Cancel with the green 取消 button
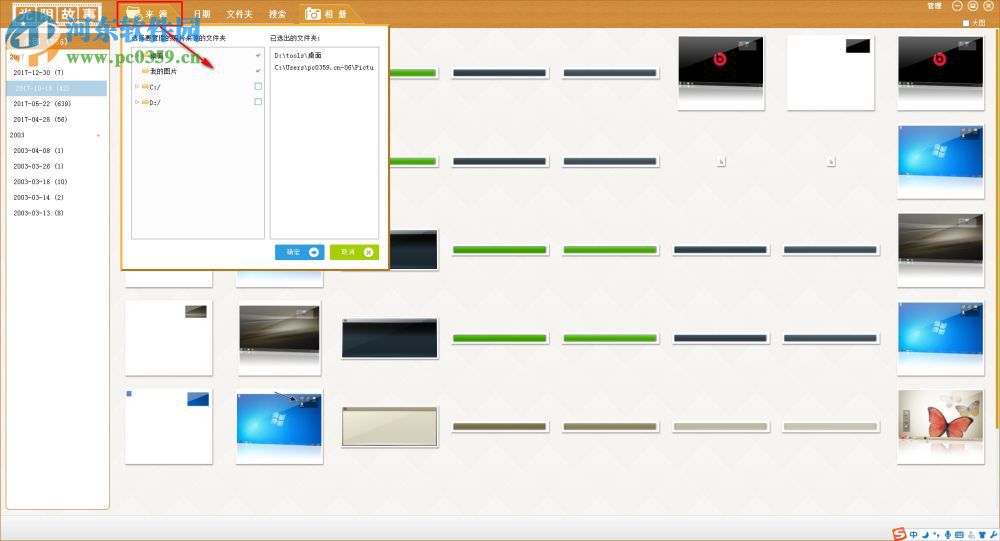The width and height of the screenshot is (1000, 541). click(355, 252)
